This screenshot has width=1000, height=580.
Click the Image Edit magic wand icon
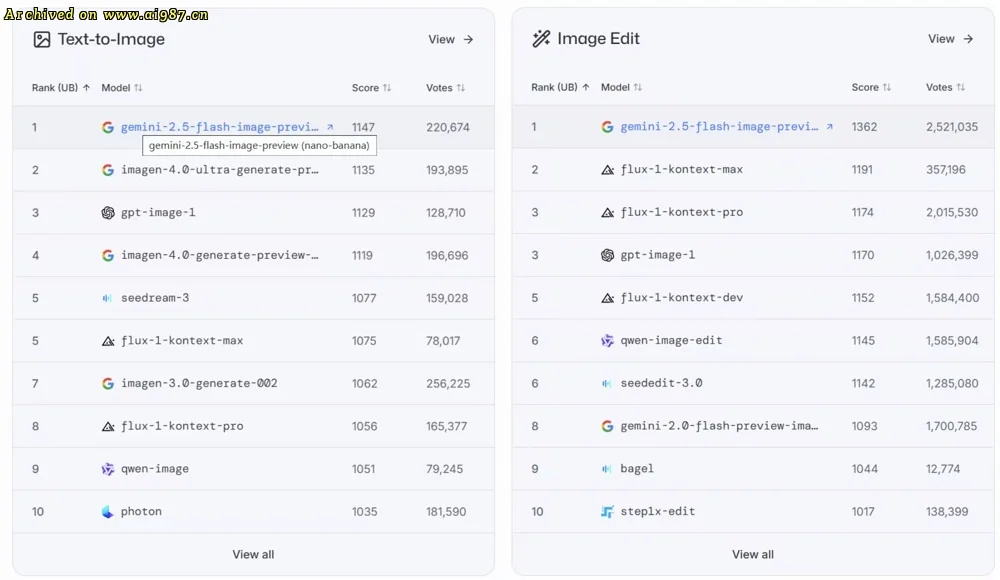pos(541,39)
